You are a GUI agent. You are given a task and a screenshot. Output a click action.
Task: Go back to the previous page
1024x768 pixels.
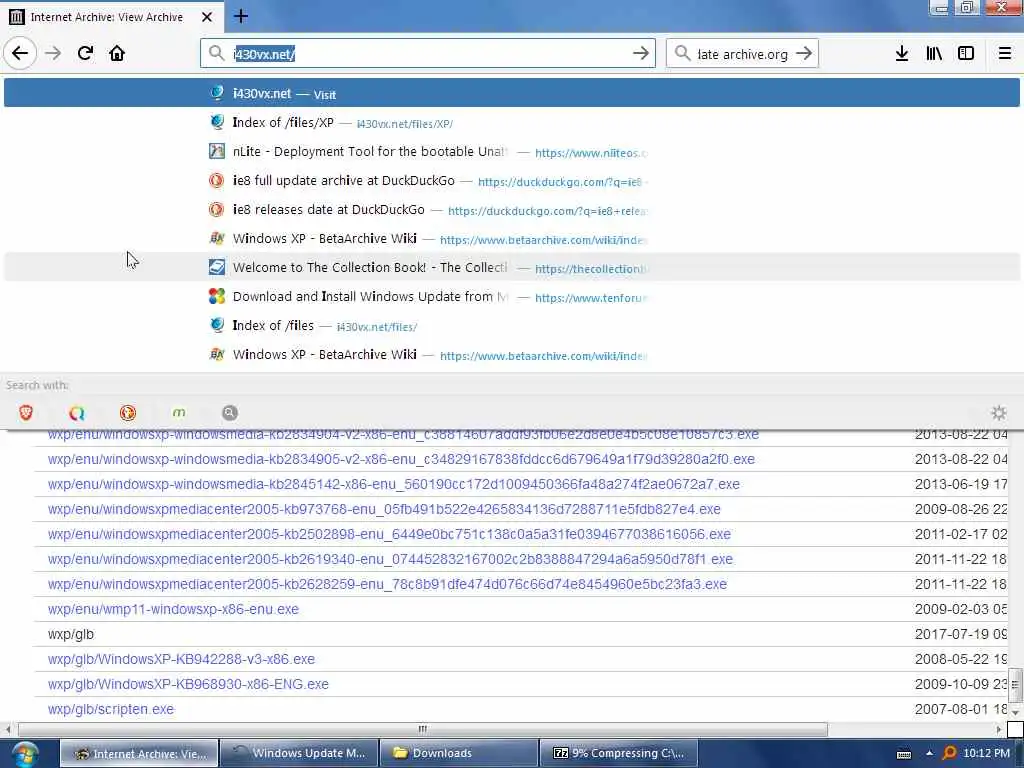click(20, 53)
